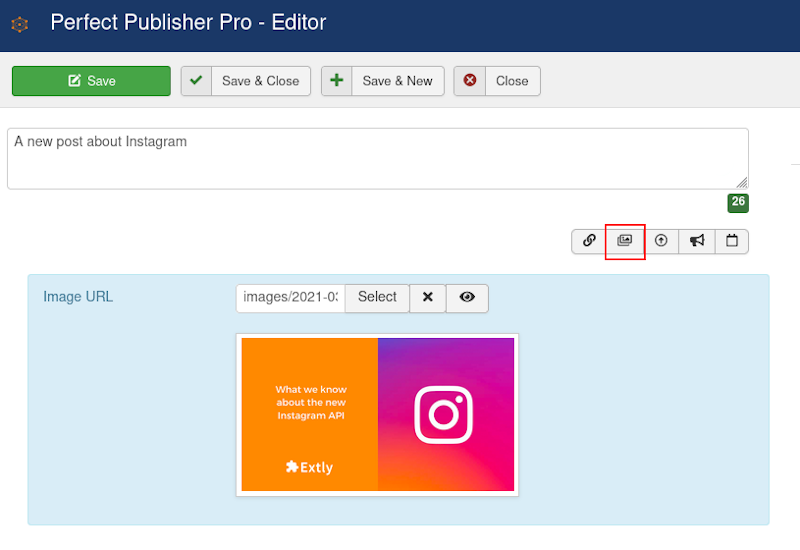The width and height of the screenshot is (800, 550).
Task: Click the textarea resize handle corner
Action: (742, 183)
